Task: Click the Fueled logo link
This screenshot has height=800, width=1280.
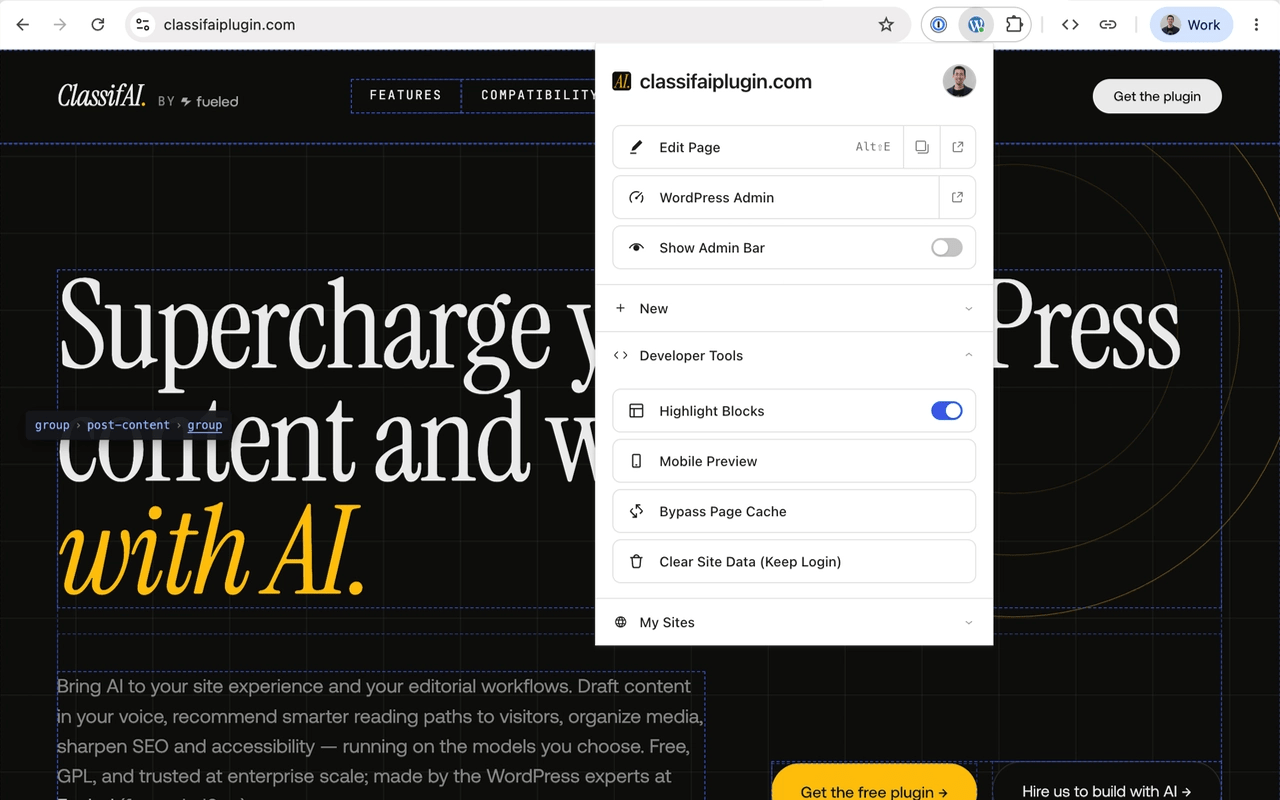Action: pyautogui.click(x=210, y=101)
